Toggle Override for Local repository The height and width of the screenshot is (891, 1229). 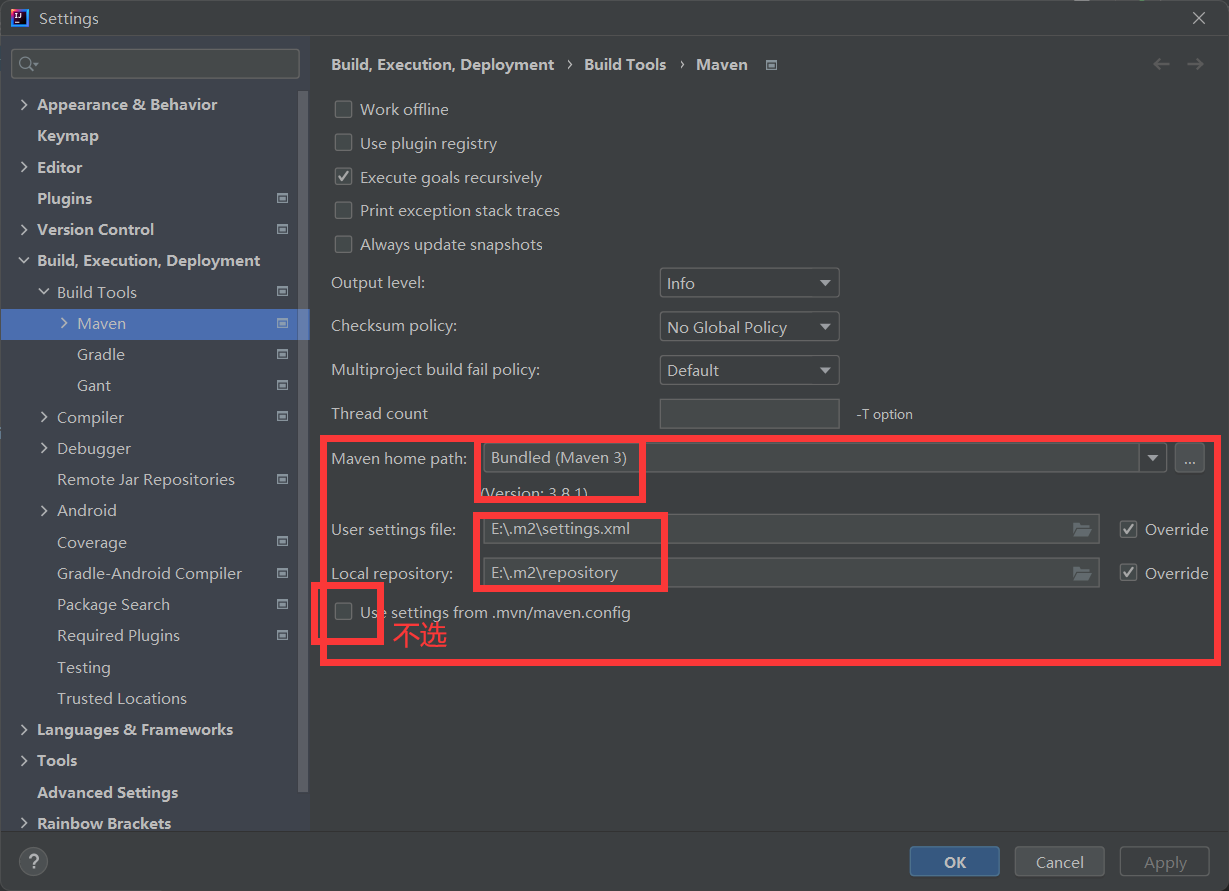[1129, 573]
